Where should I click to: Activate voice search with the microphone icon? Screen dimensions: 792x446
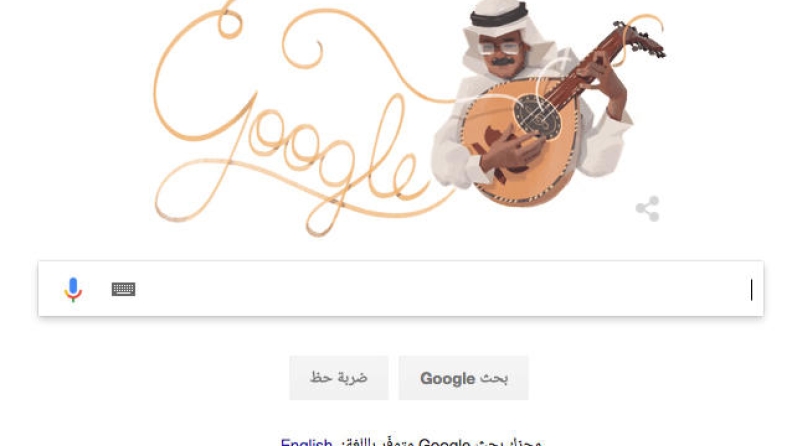(73, 289)
